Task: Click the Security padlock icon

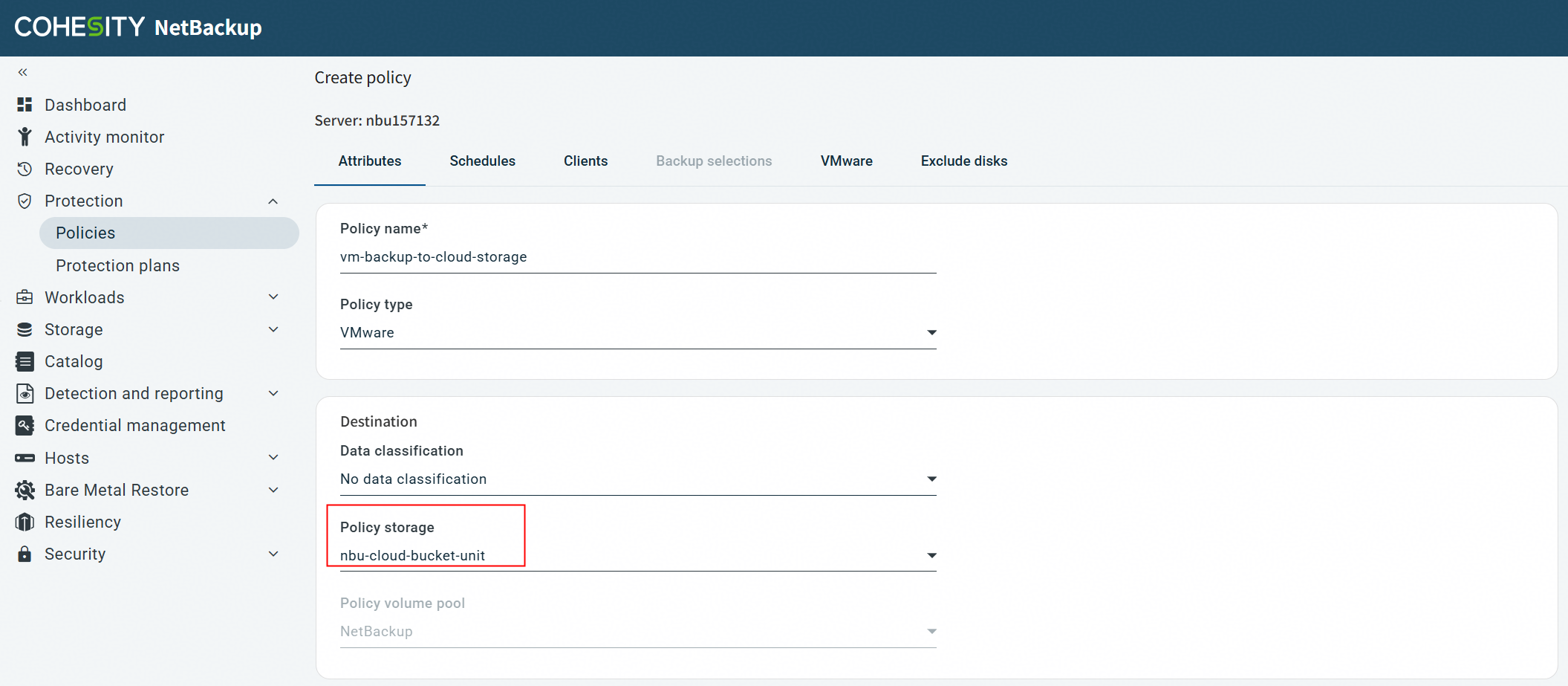Action: tap(25, 554)
